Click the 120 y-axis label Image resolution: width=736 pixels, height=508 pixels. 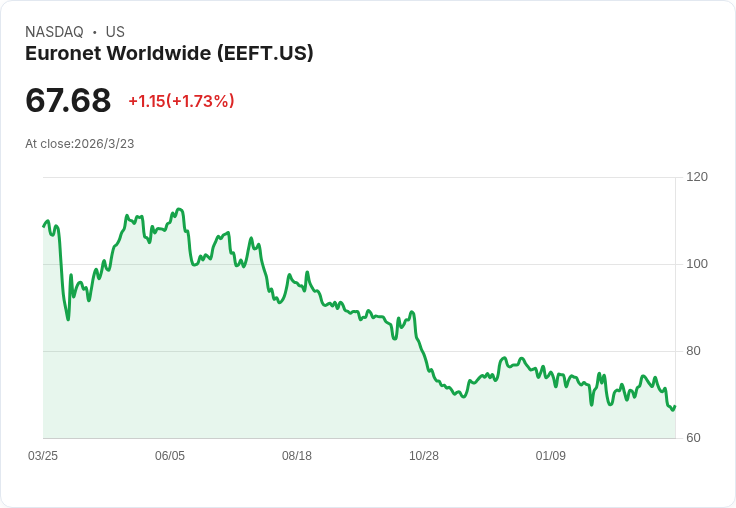click(x=697, y=177)
